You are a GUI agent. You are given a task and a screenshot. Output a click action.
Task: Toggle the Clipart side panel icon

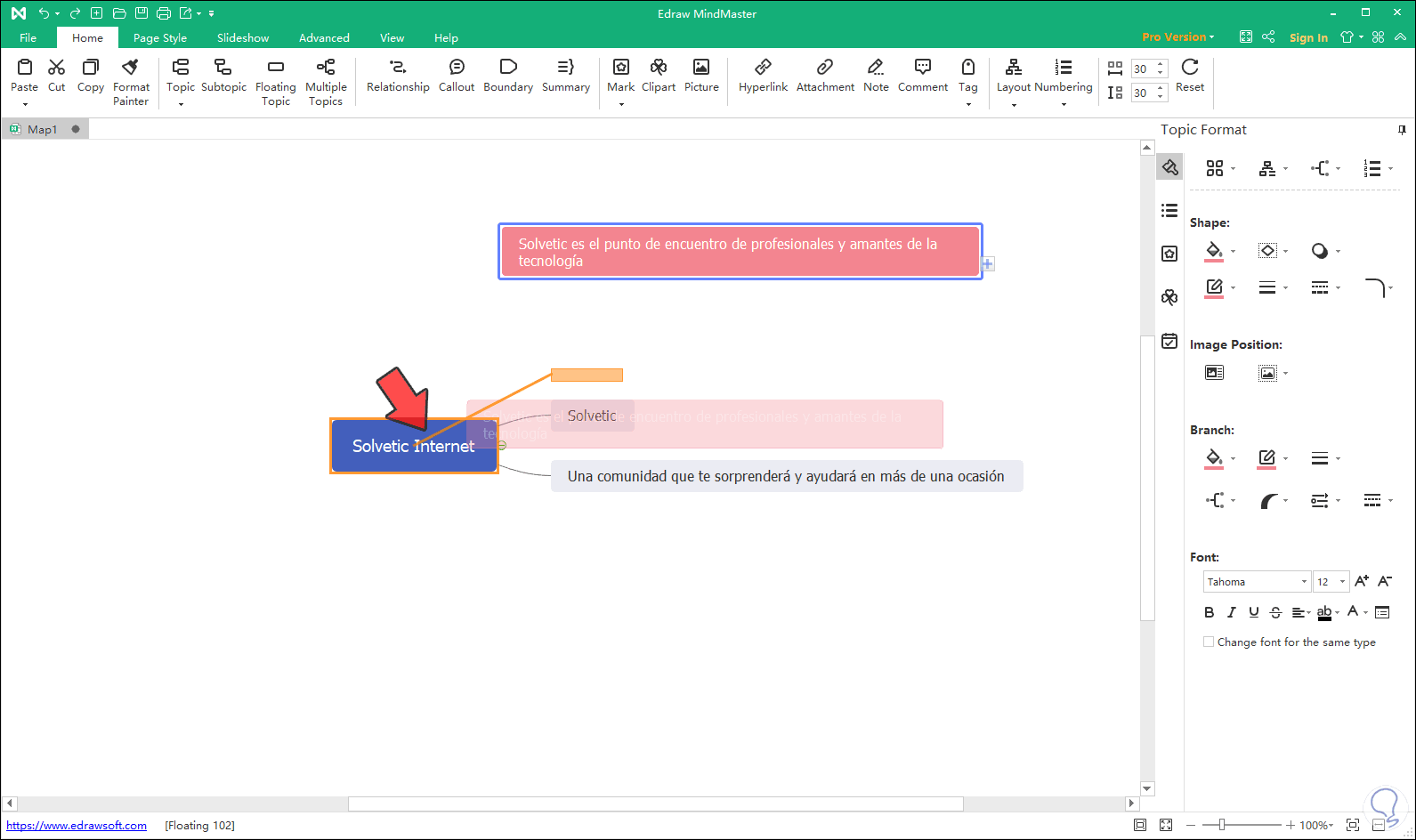(x=1169, y=297)
